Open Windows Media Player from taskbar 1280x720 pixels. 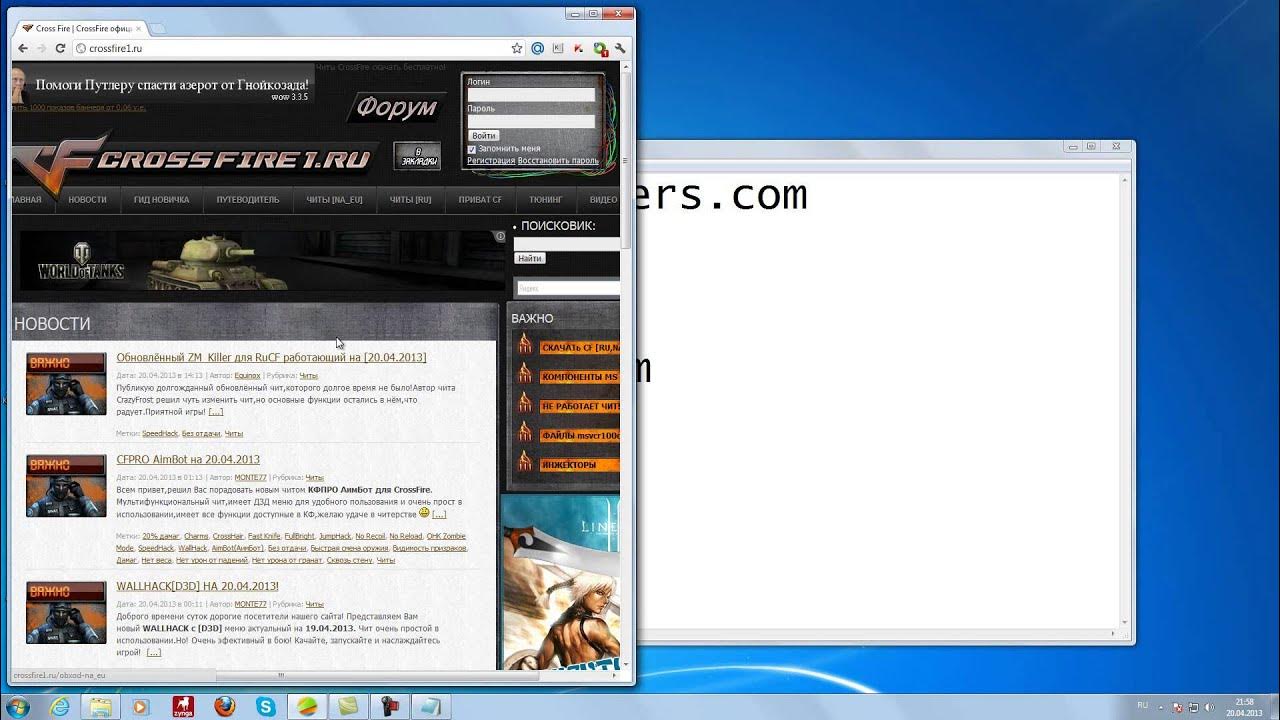pyautogui.click(x=141, y=707)
